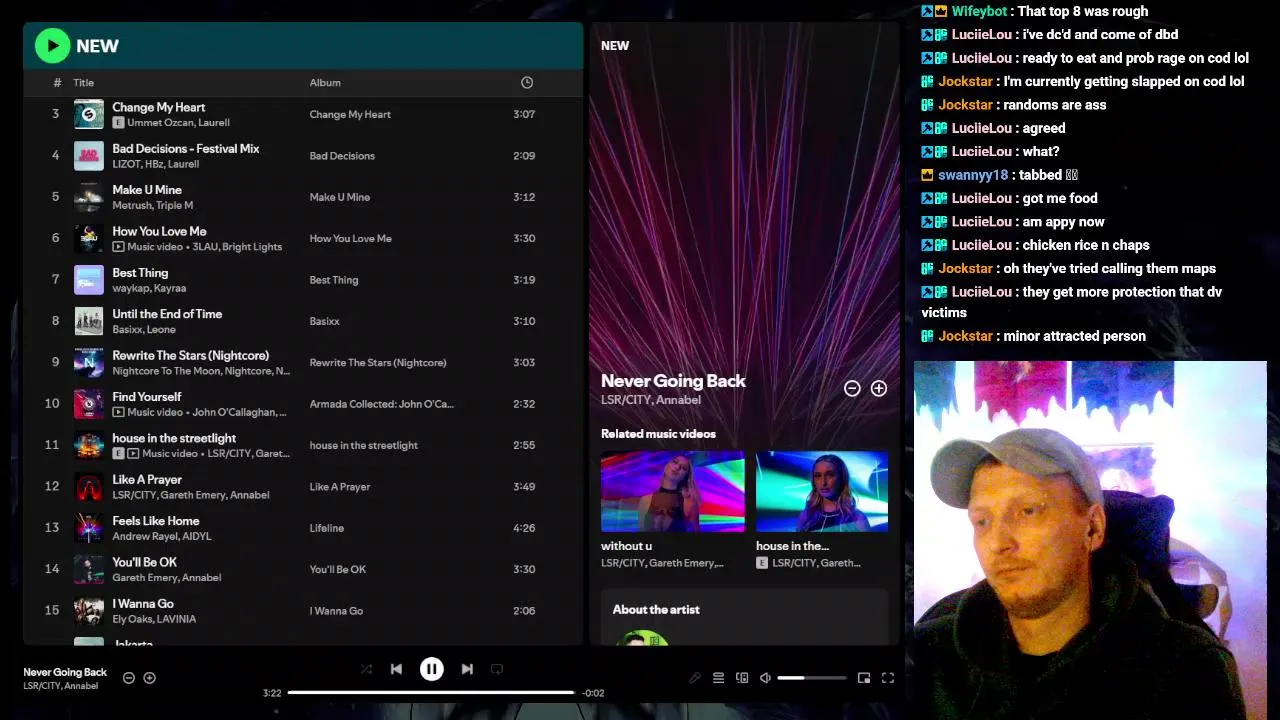This screenshot has width=1280, height=720.
Task: Click Wifeybot's username in chat
Action: click(x=979, y=11)
